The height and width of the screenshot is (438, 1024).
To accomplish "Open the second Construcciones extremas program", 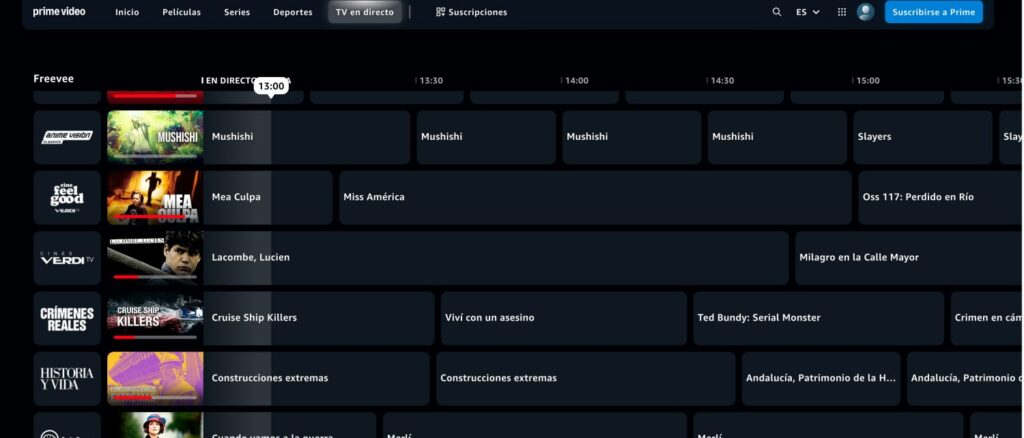I will click(586, 379).
